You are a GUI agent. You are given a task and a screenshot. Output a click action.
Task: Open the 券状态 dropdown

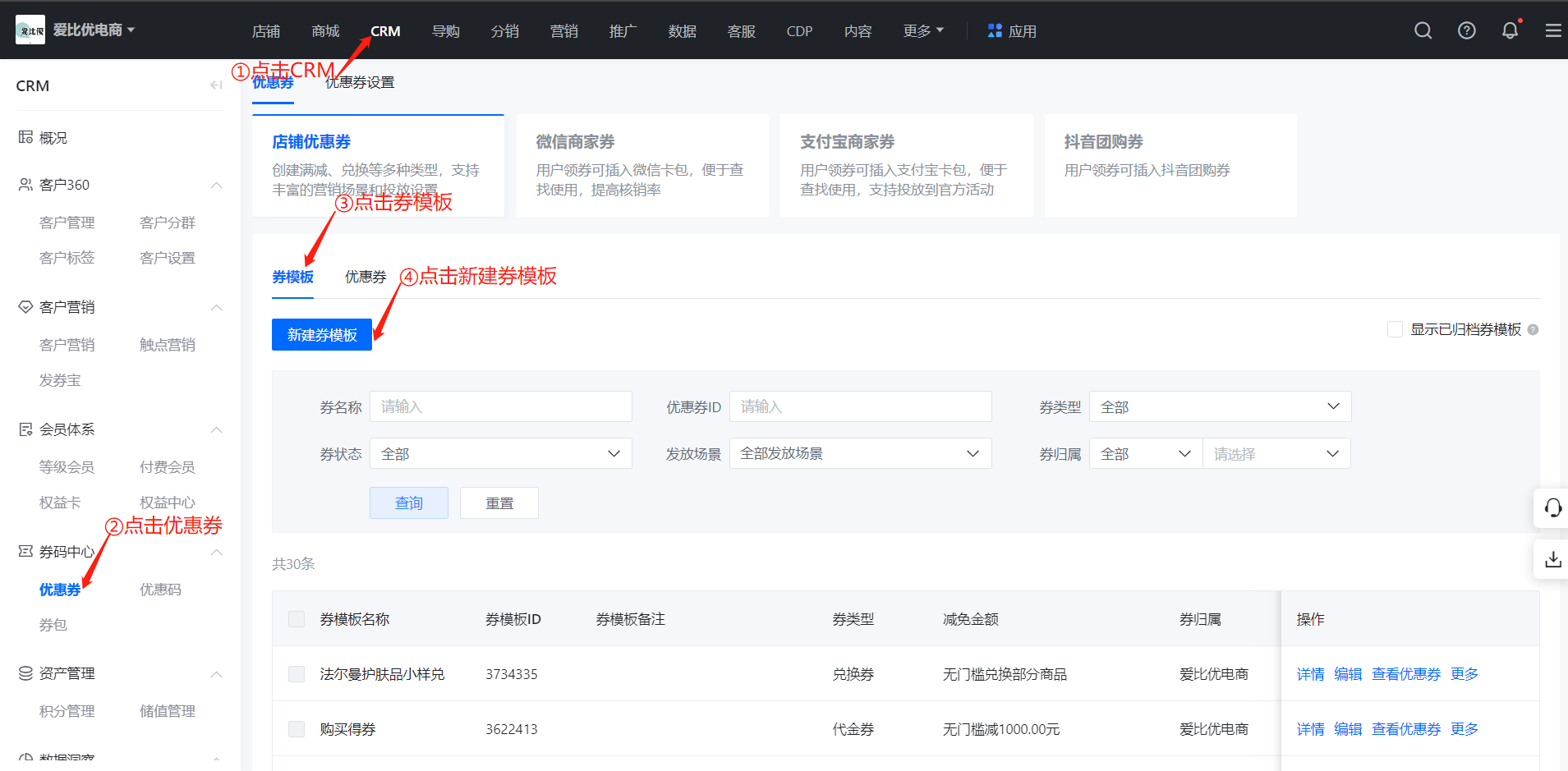coord(500,453)
